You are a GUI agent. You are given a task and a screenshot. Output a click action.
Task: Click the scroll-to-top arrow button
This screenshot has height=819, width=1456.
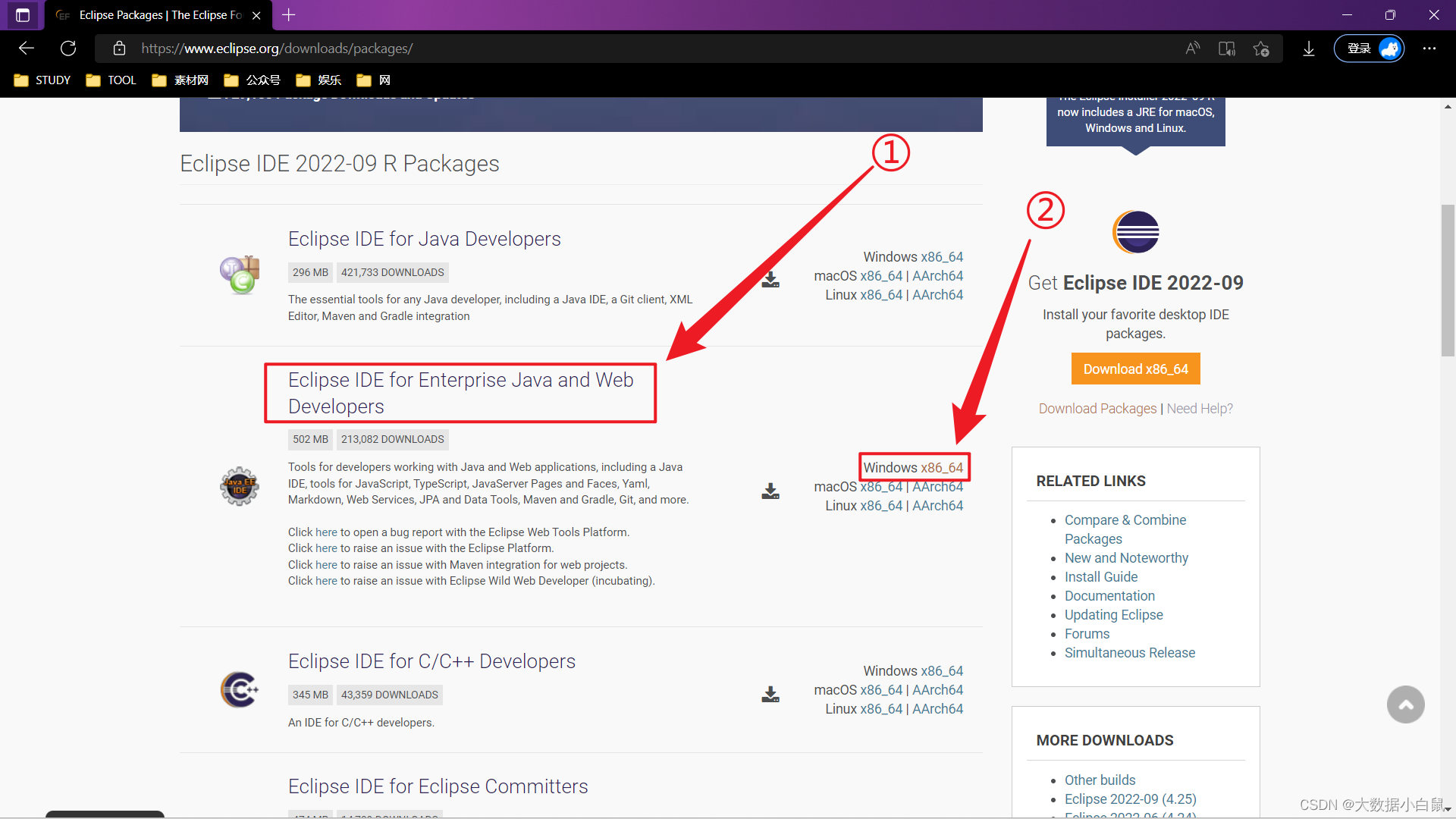click(x=1405, y=704)
